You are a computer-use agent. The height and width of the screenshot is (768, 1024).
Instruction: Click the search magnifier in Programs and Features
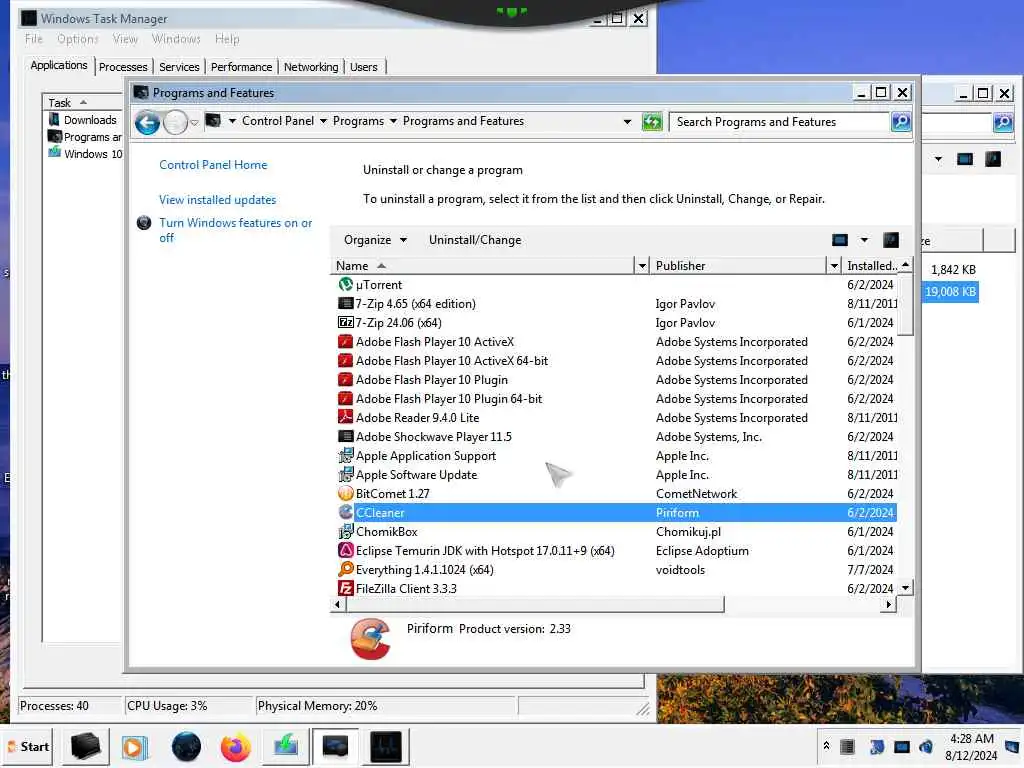[901, 121]
